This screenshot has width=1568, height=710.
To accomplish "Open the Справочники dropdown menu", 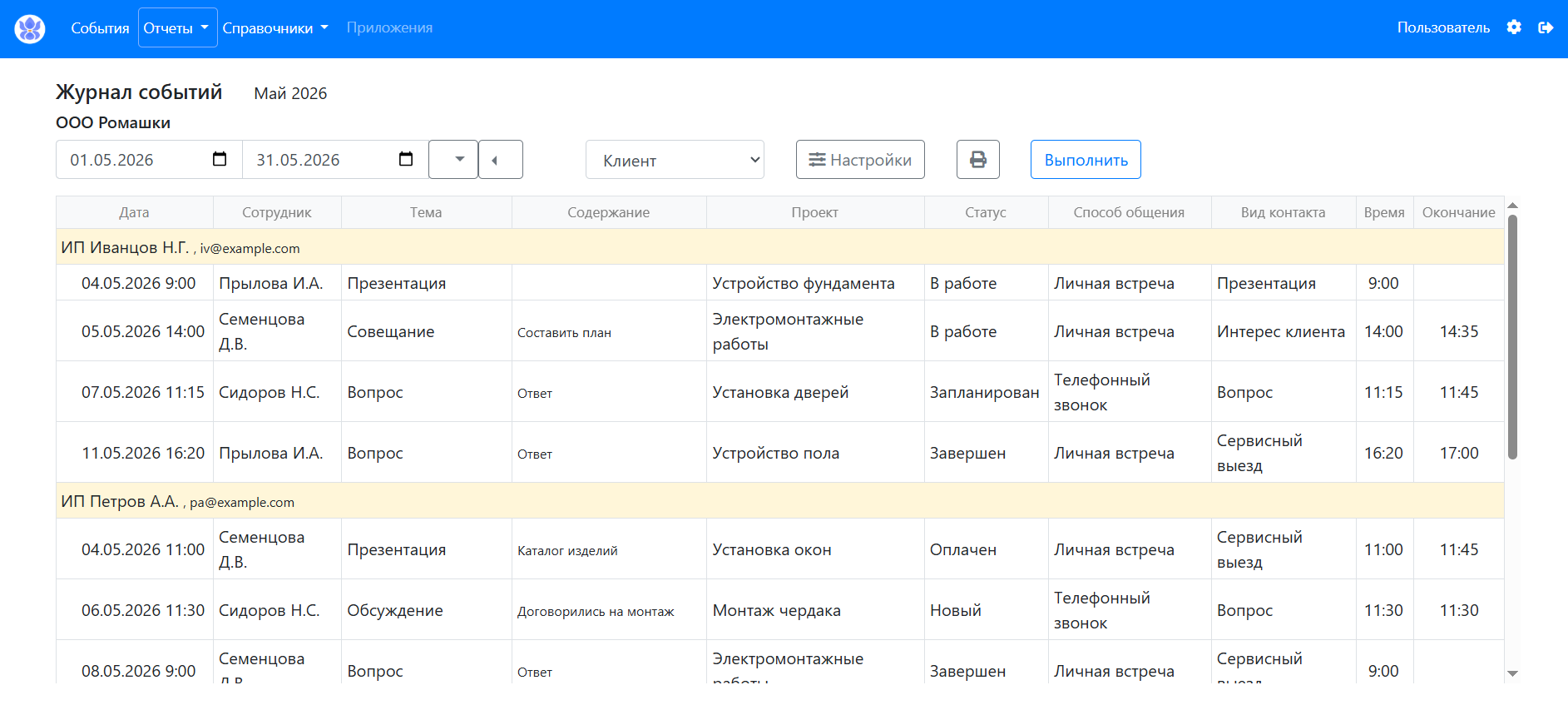I will [x=275, y=27].
